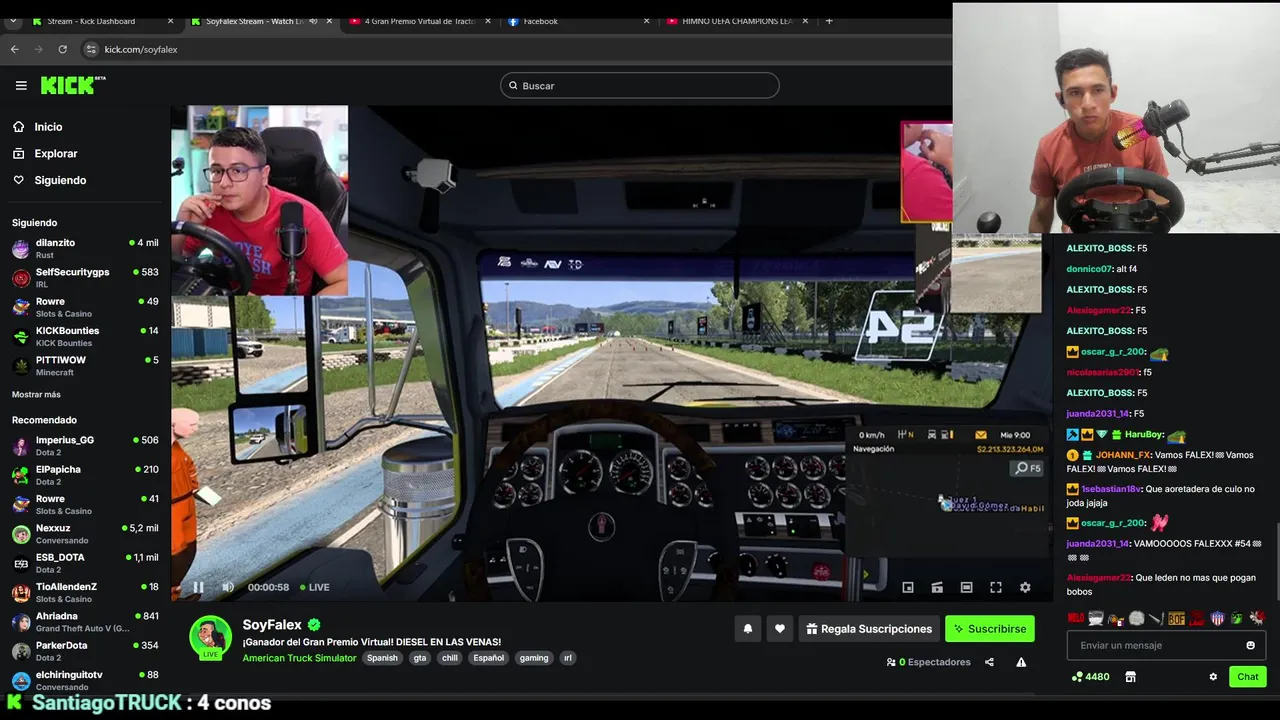1280x720 pixels.
Task: Insert the red HOLO emote
Action: 1076,619
